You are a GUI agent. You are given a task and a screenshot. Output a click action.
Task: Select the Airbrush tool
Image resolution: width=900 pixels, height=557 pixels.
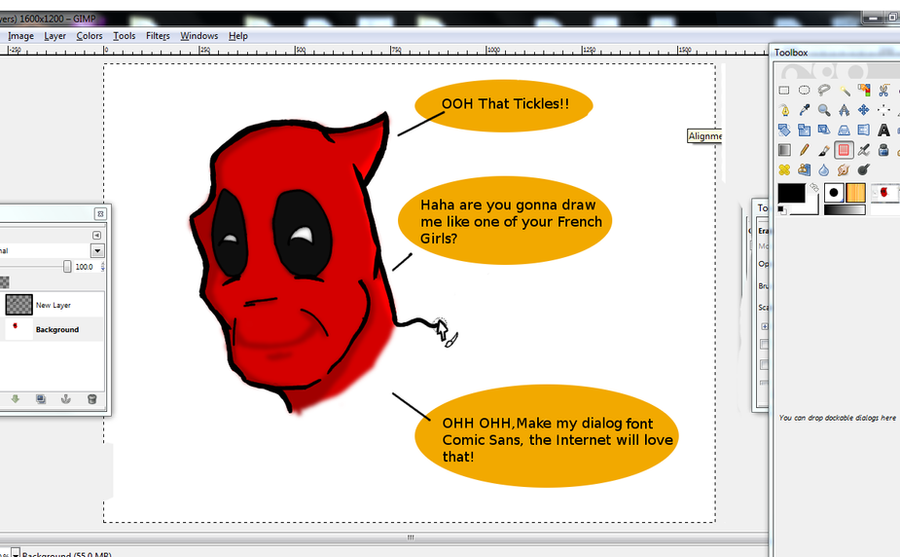[864, 150]
